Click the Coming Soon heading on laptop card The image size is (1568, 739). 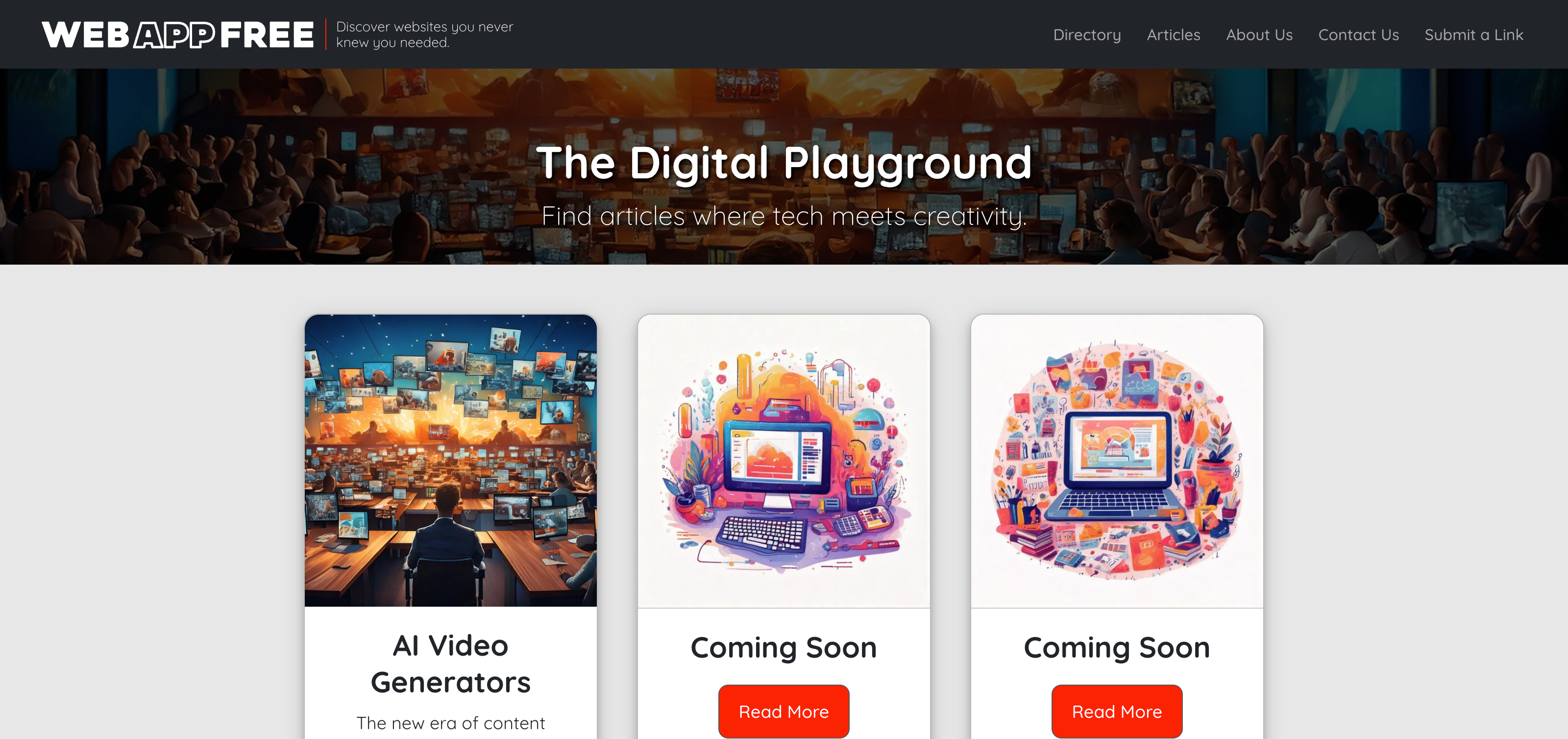[x=1117, y=647]
